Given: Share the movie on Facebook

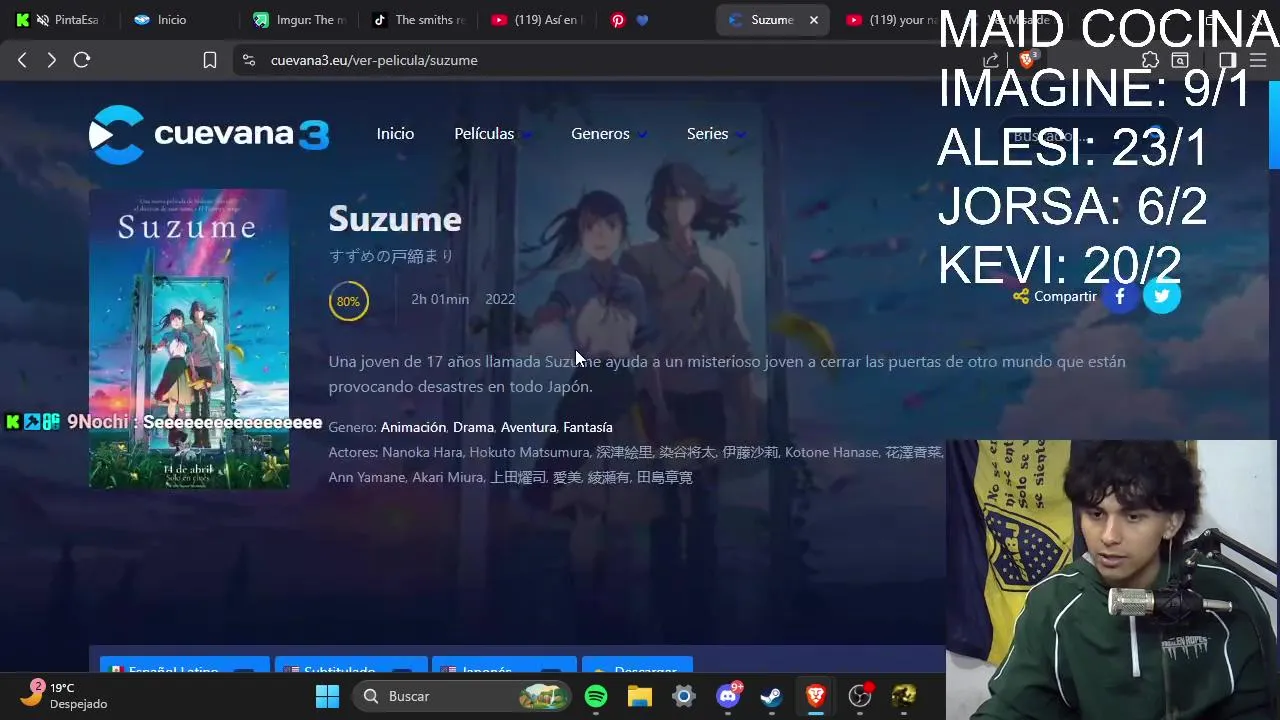Looking at the screenshot, I should pyautogui.click(x=1120, y=296).
